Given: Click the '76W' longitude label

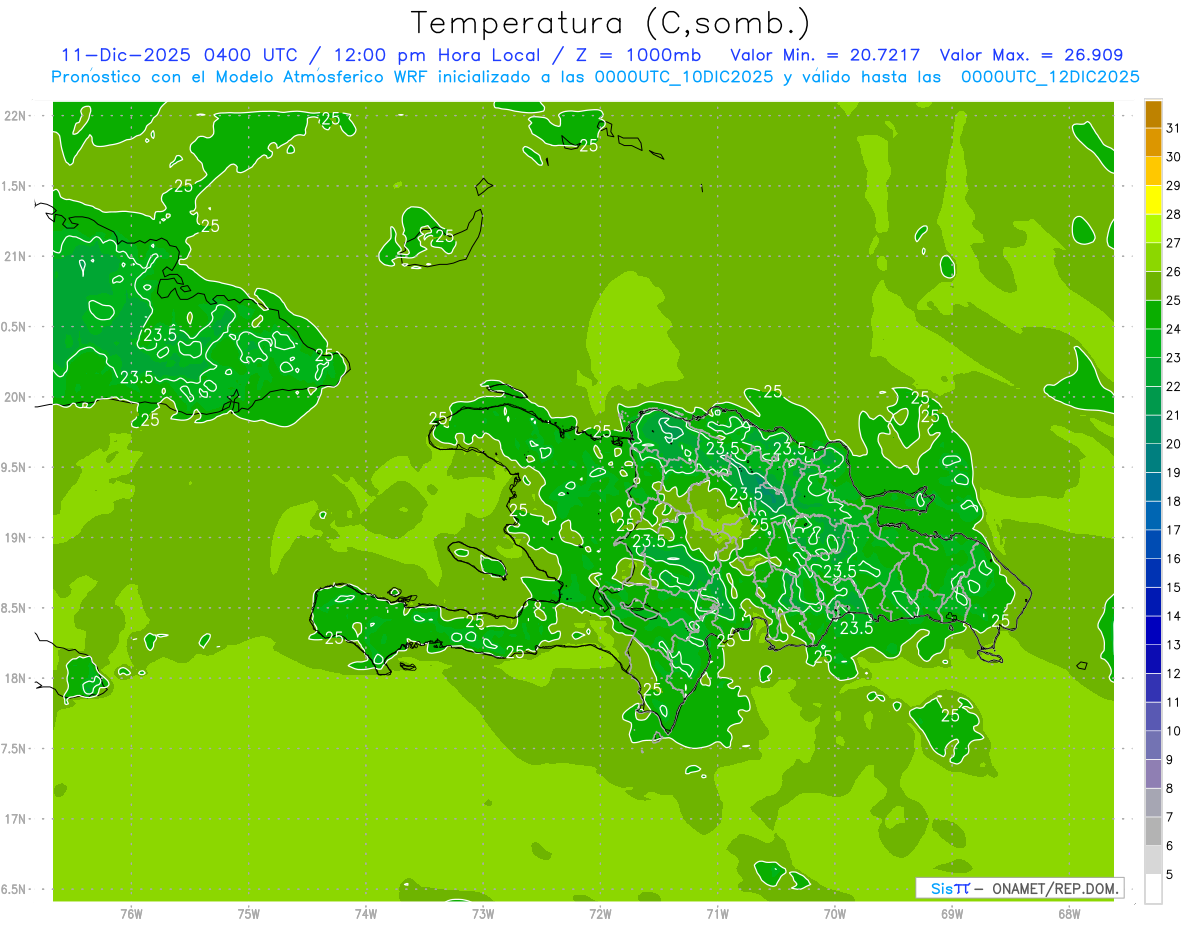Looking at the screenshot, I should click(131, 914).
